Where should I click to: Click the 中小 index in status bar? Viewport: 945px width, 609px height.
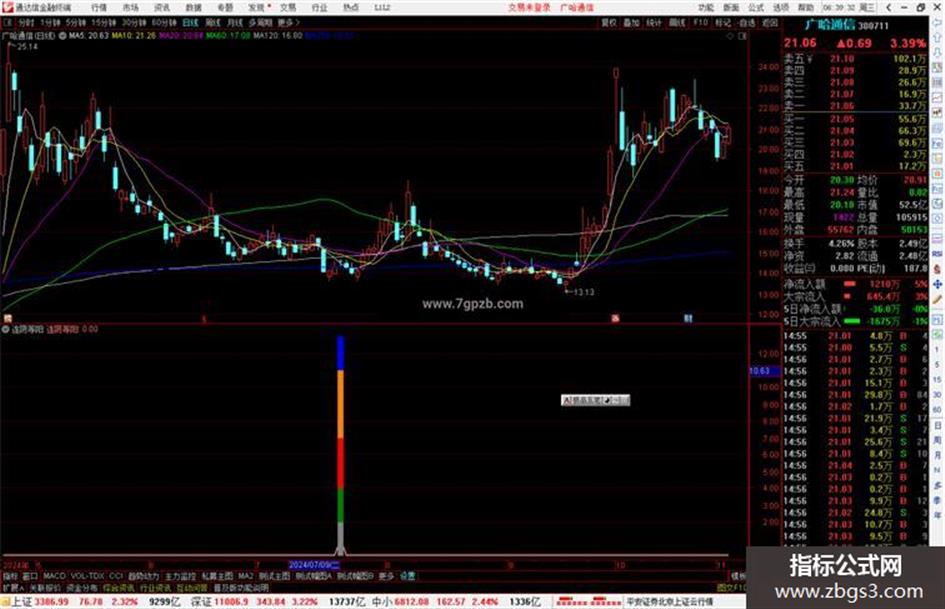coord(381,602)
